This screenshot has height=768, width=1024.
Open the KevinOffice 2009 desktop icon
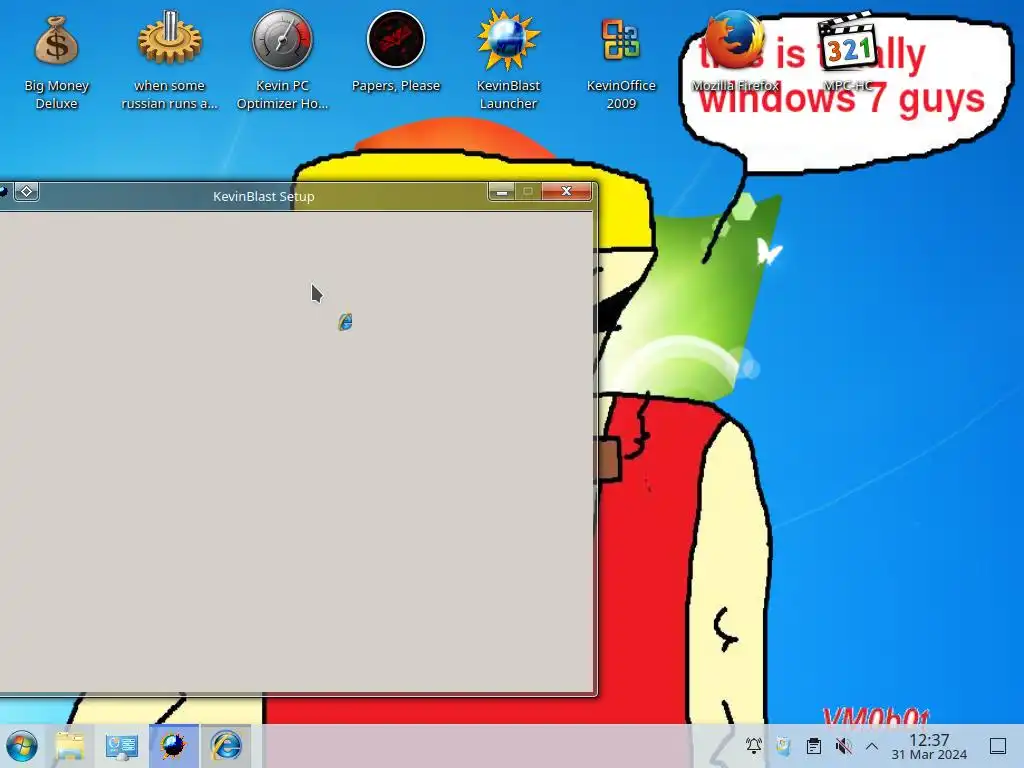(x=620, y=40)
